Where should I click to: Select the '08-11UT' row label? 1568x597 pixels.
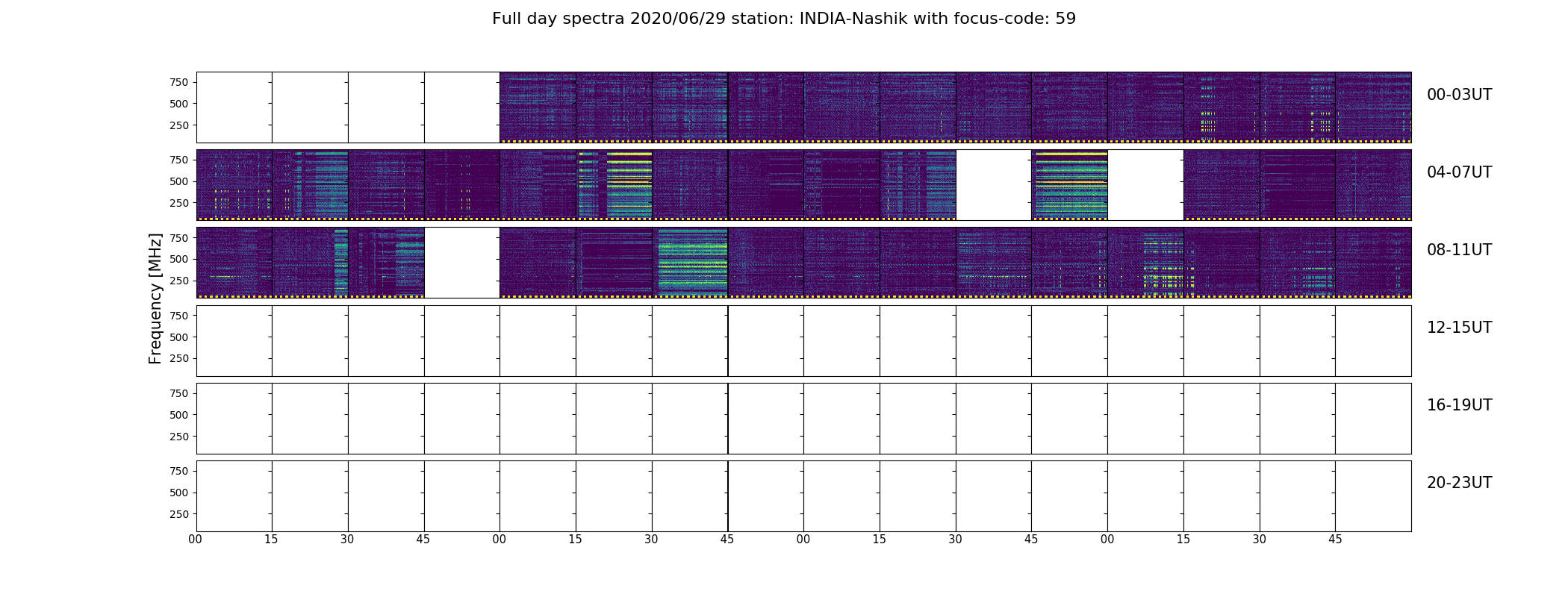[x=1459, y=250]
